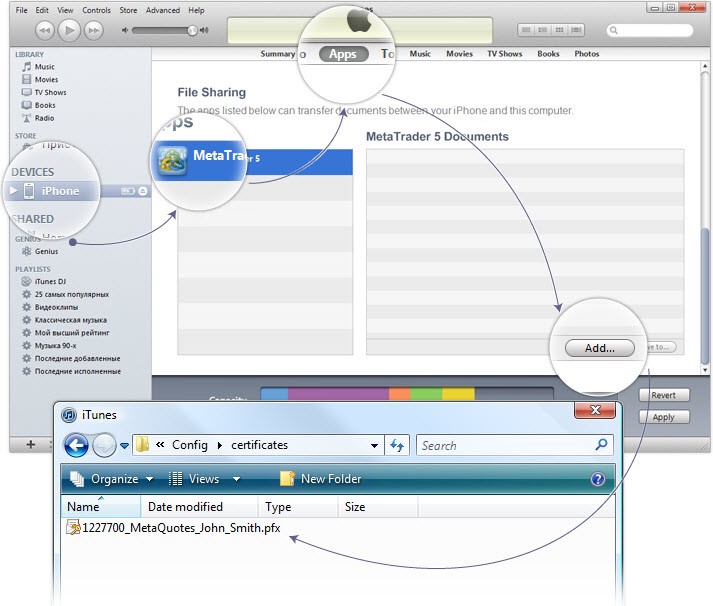Select Genius in the sidebar
The width and height of the screenshot is (713, 606).
point(46,251)
